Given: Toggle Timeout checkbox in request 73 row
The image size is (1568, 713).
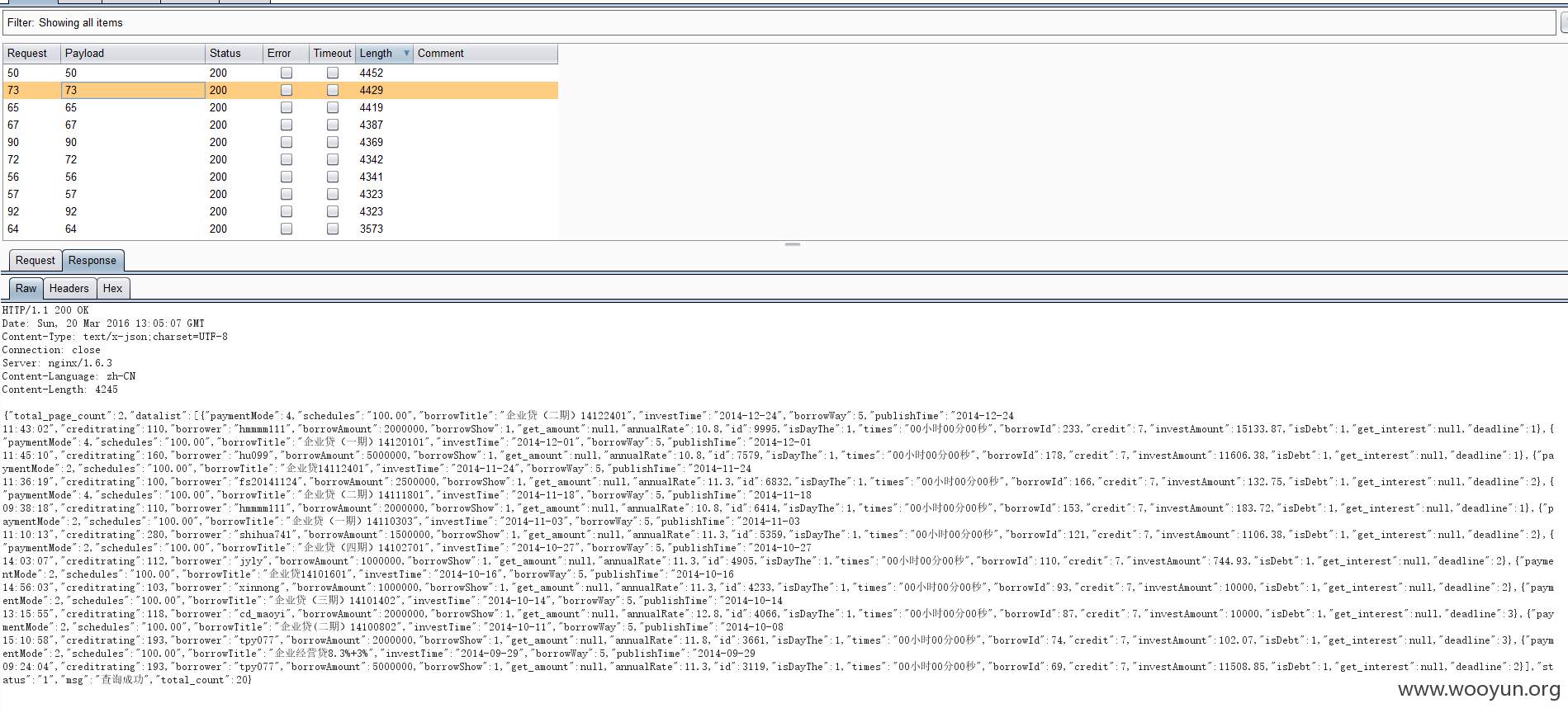Looking at the screenshot, I should point(333,90).
